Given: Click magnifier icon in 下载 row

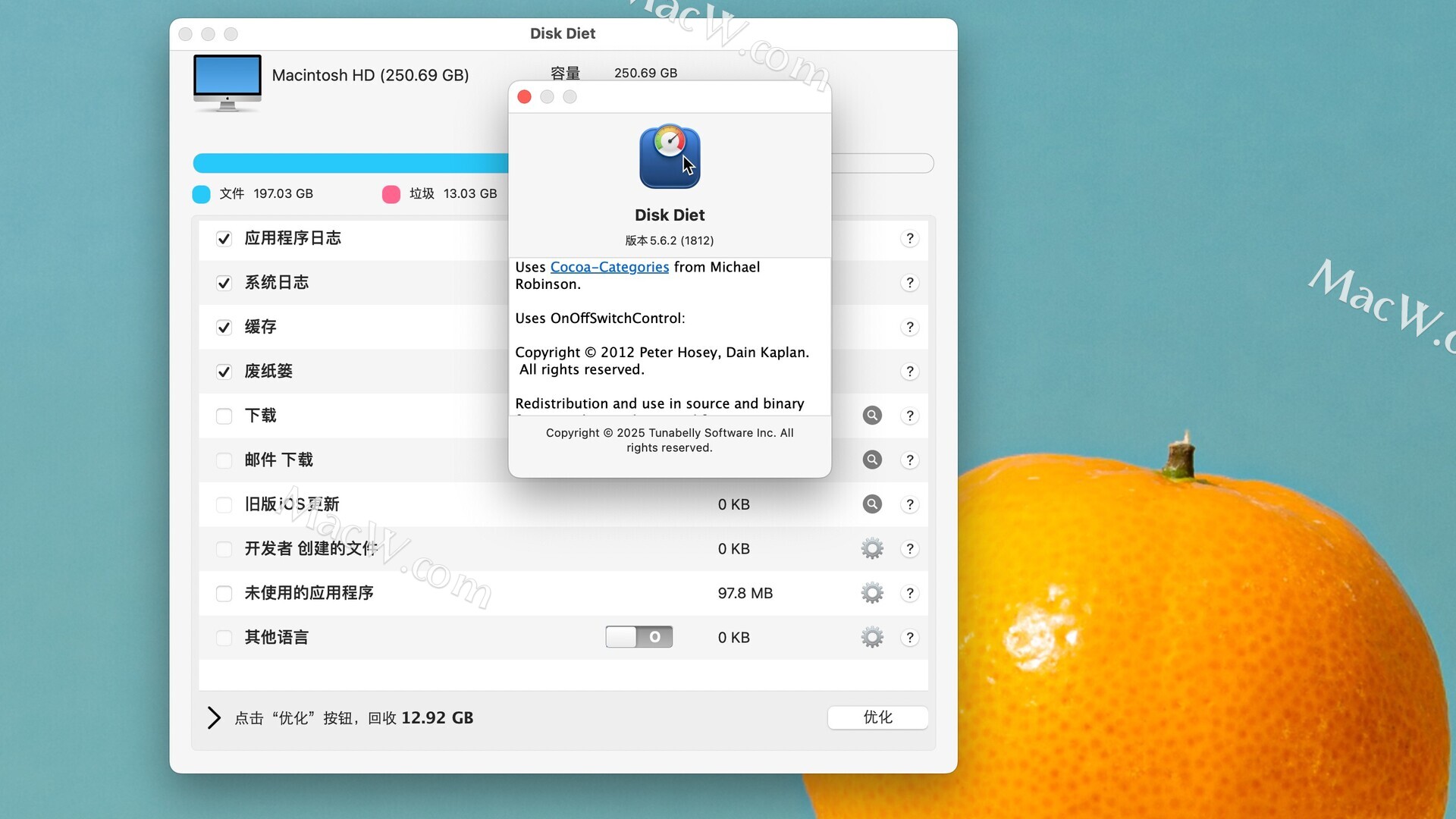Looking at the screenshot, I should click(x=872, y=416).
